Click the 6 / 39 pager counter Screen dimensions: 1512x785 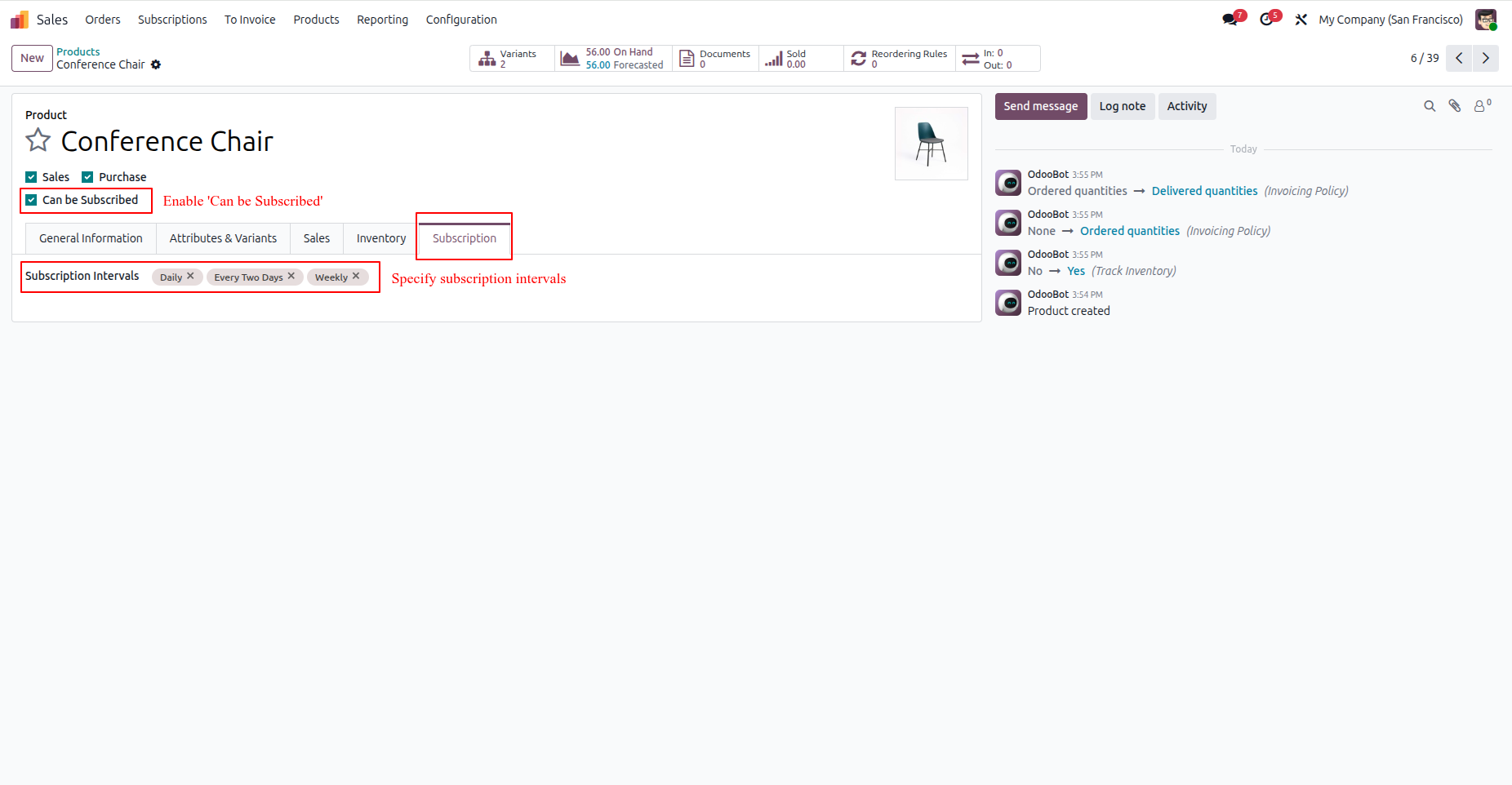tap(1425, 58)
